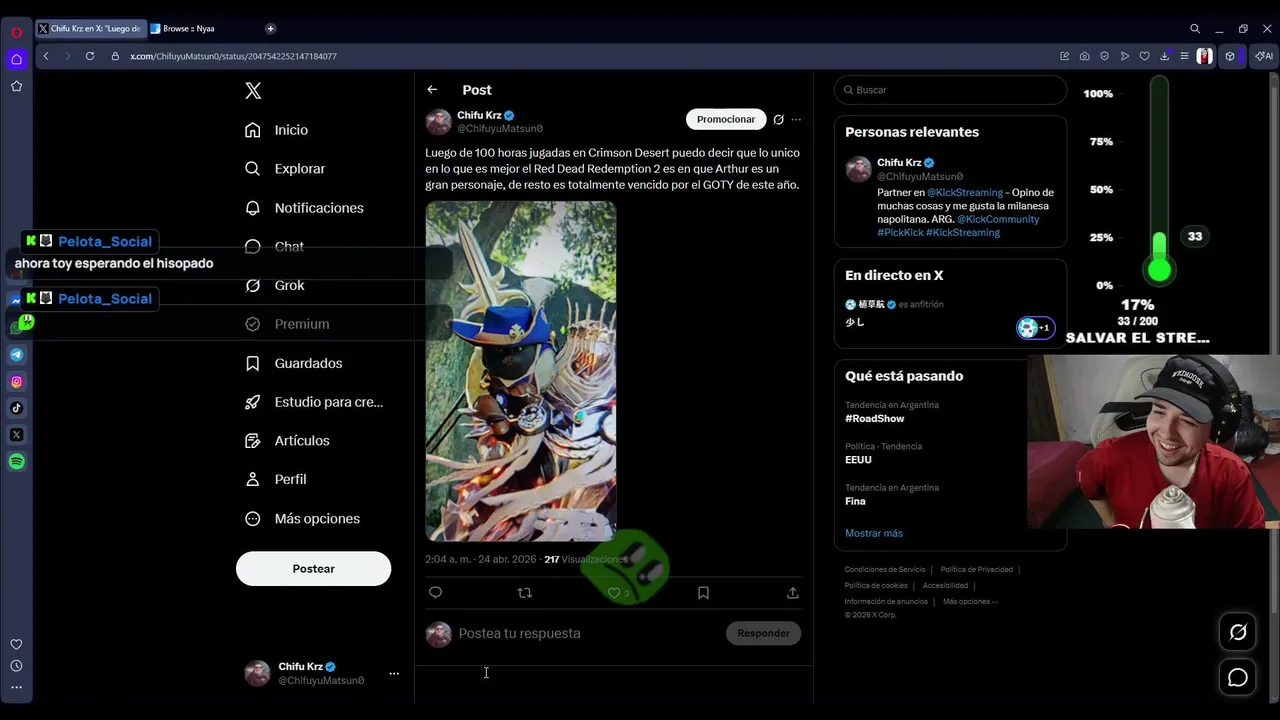Viewport: 1280px width, 720px height.
Task: Open post options three-dots menu
Action: [796, 119]
